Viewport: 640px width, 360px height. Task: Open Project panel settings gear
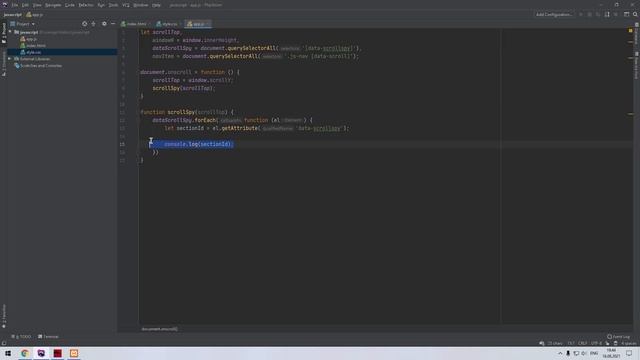(104, 24)
